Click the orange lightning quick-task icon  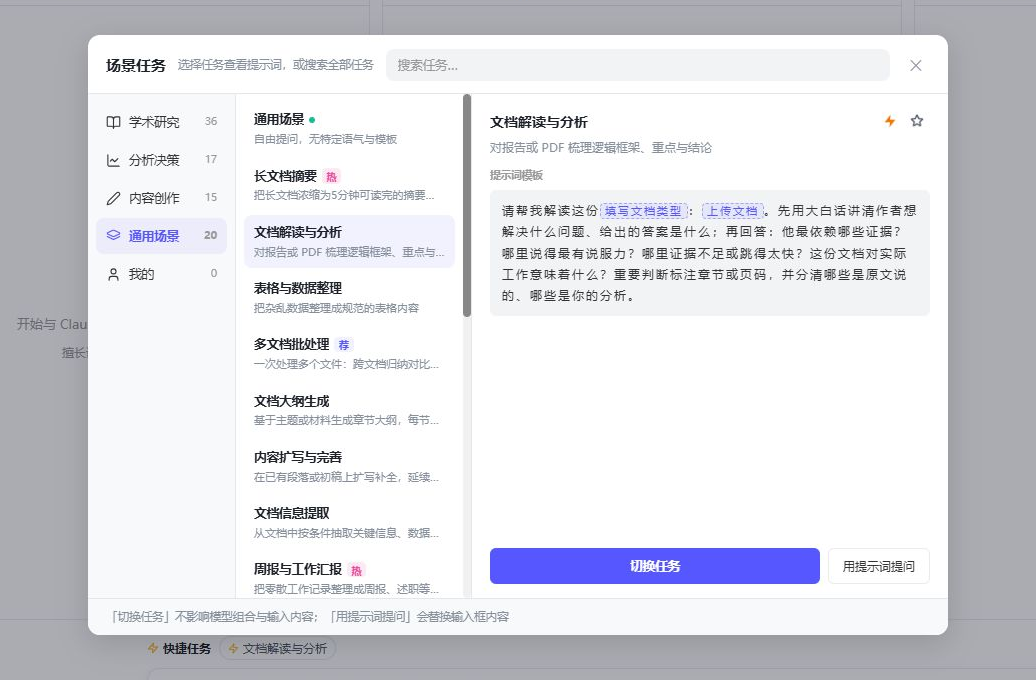[x=890, y=121]
